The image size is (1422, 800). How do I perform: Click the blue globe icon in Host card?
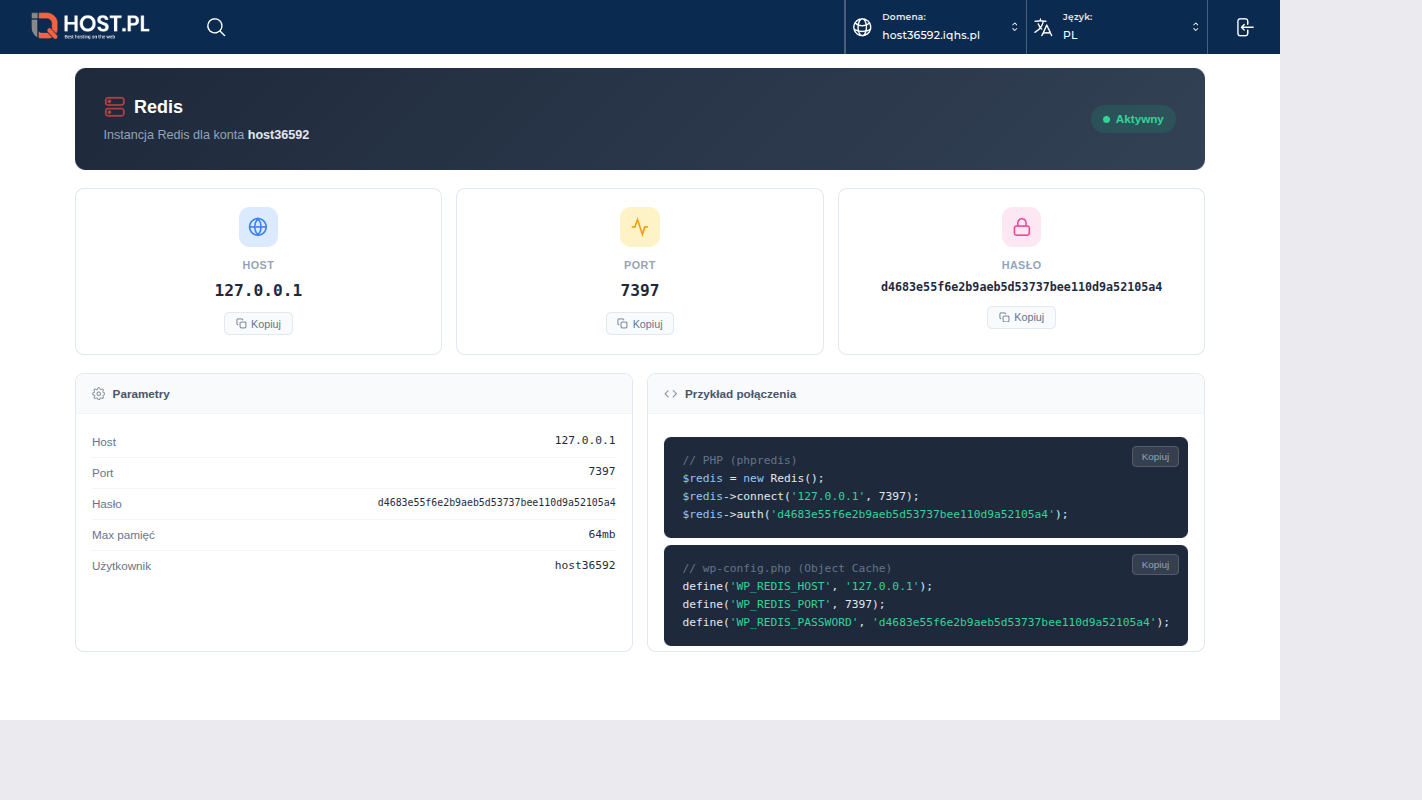[x=258, y=227]
